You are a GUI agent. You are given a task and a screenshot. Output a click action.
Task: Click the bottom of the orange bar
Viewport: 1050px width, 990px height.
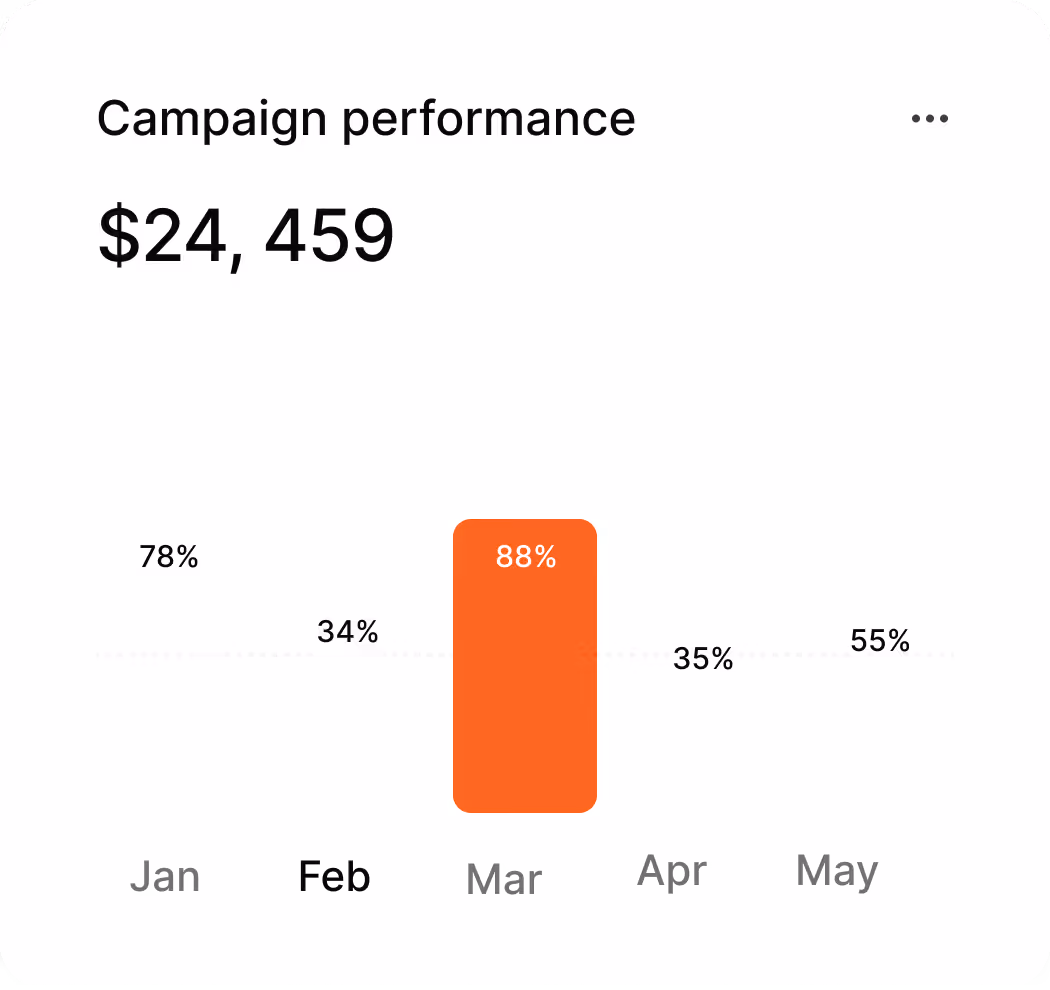pos(525,800)
